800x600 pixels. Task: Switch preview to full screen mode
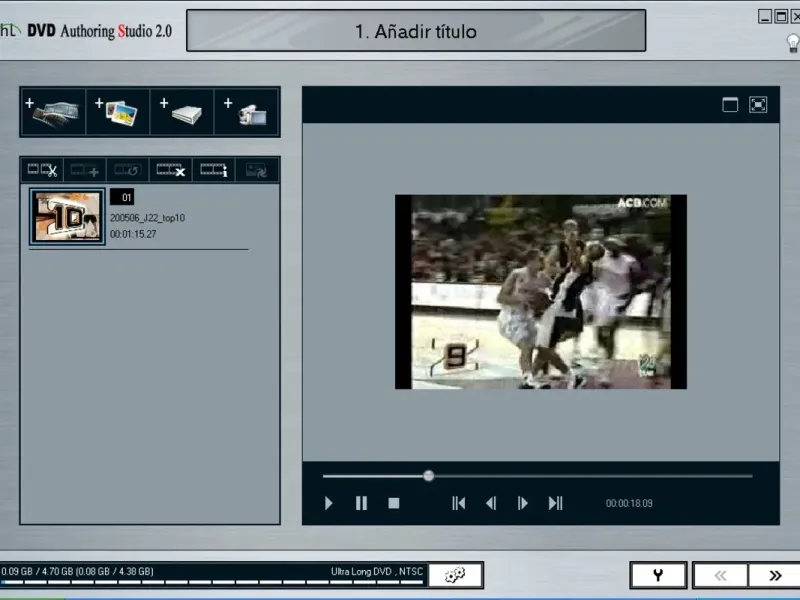pyautogui.click(x=758, y=105)
